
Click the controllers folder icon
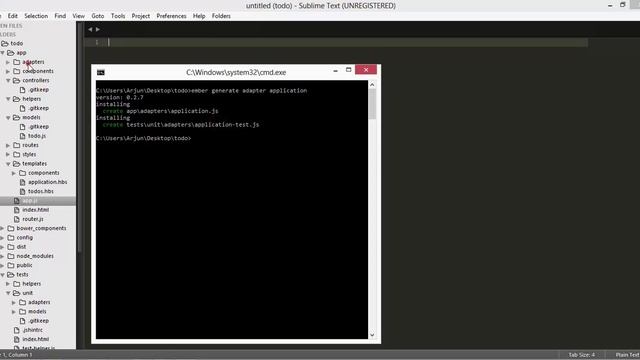[x=17, y=80]
